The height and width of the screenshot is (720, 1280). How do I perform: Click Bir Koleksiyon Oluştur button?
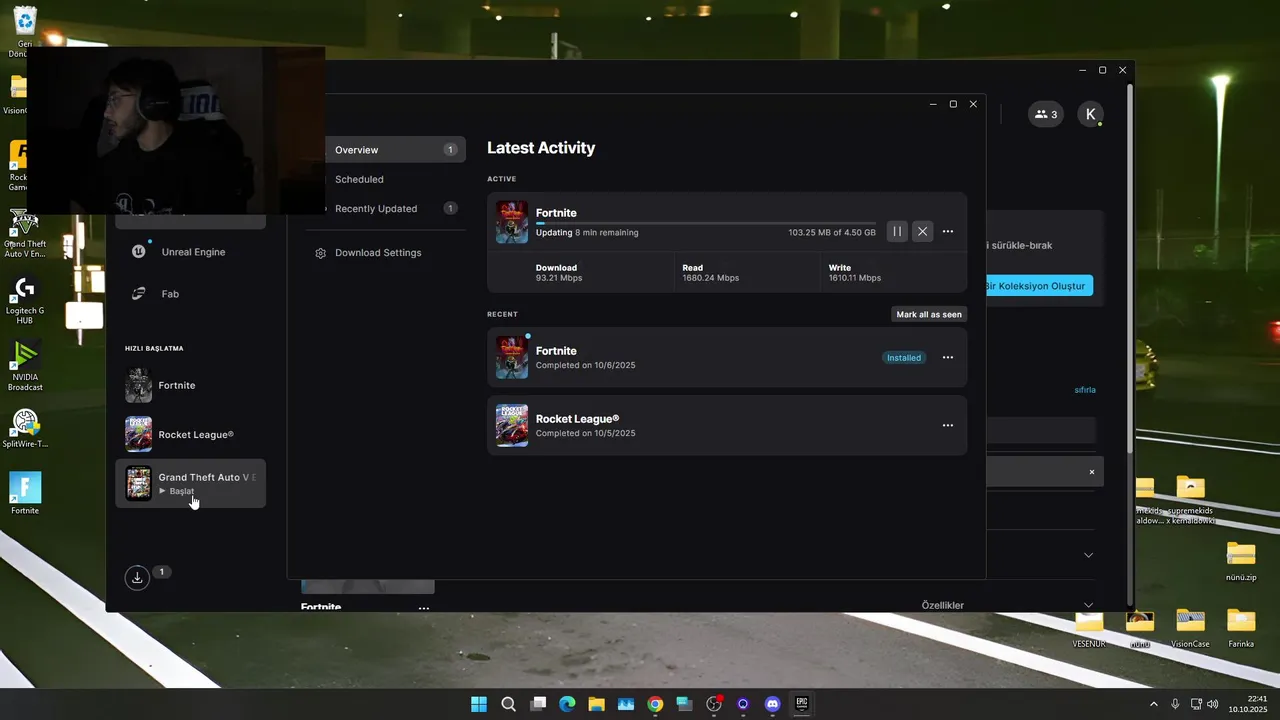tap(1035, 286)
